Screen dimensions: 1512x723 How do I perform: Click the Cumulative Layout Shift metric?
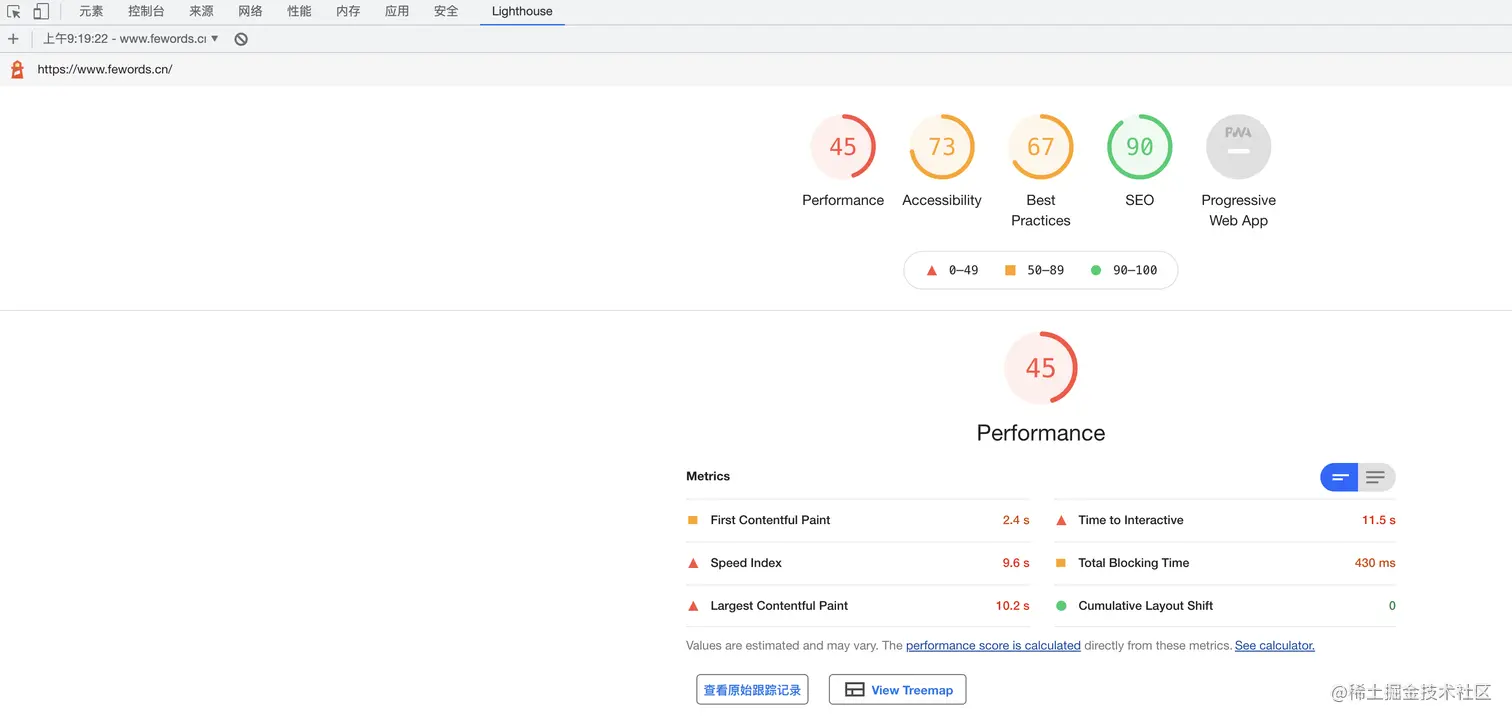coord(1225,606)
